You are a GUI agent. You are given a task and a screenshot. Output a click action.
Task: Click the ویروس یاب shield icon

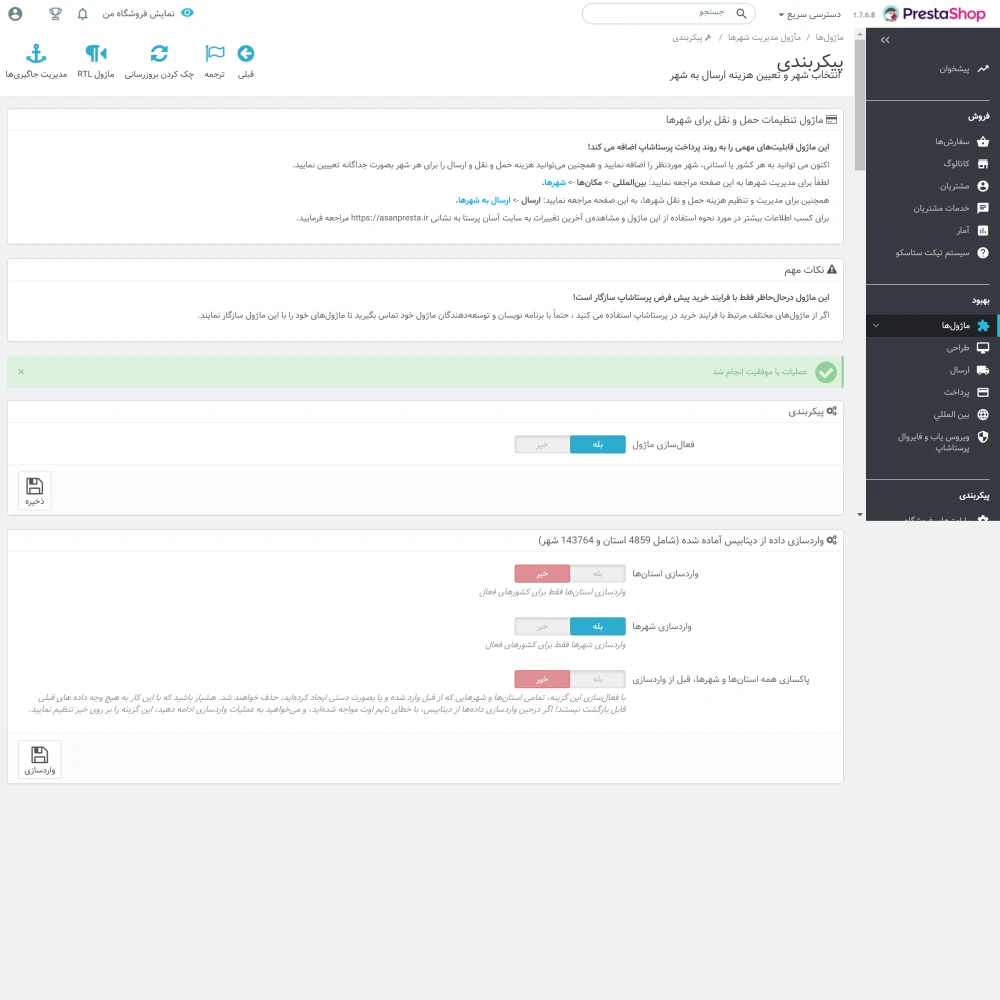[983, 437]
